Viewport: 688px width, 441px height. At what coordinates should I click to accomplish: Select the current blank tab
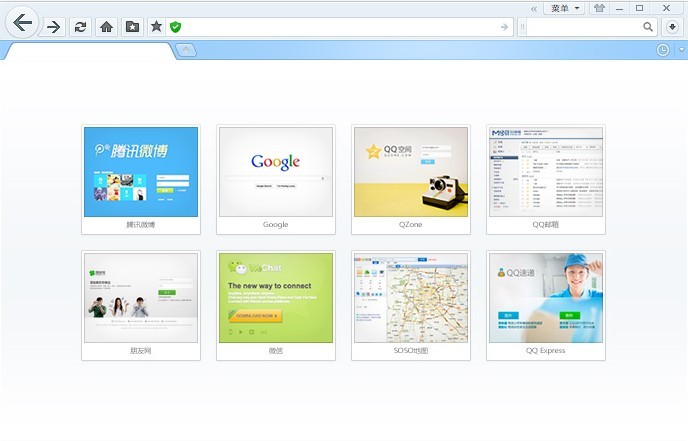click(88, 51)
